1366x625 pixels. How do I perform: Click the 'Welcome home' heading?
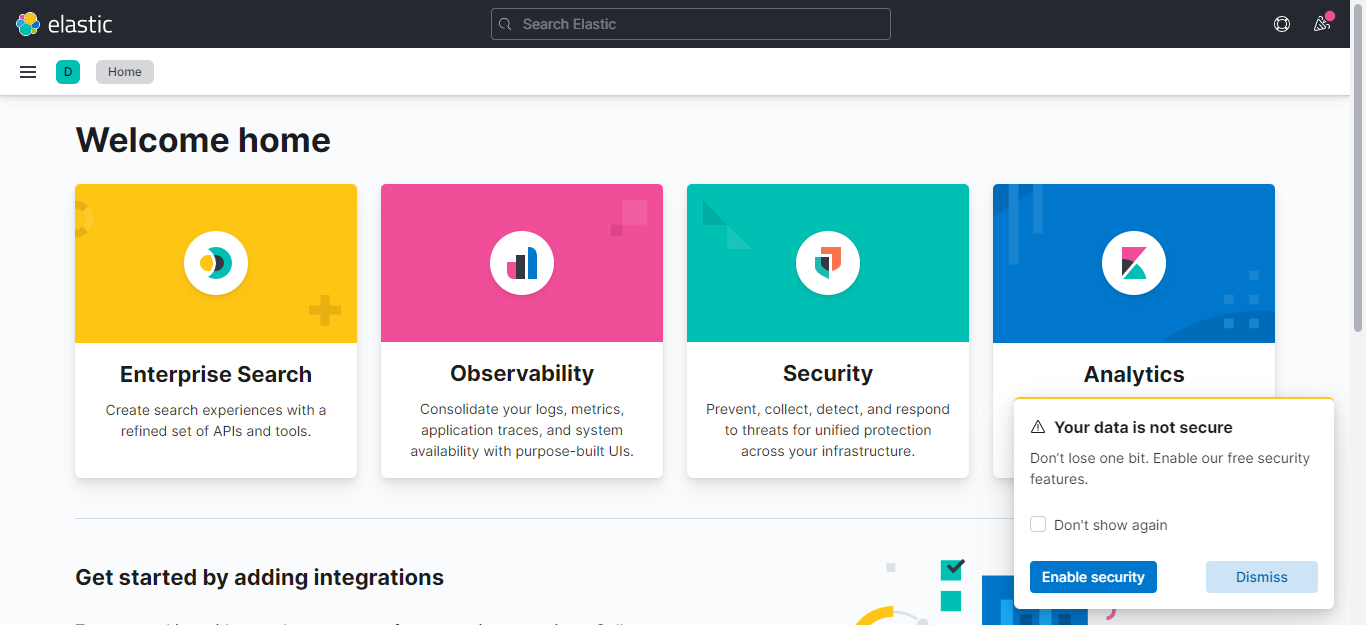coord(203,140)
